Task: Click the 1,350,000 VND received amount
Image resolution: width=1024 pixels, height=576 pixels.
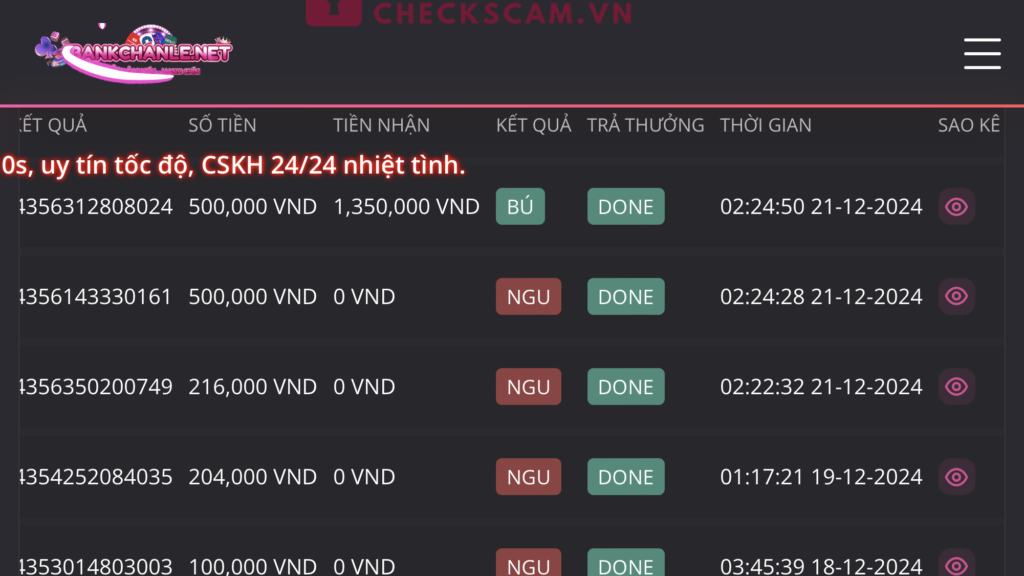Action: 406,207
